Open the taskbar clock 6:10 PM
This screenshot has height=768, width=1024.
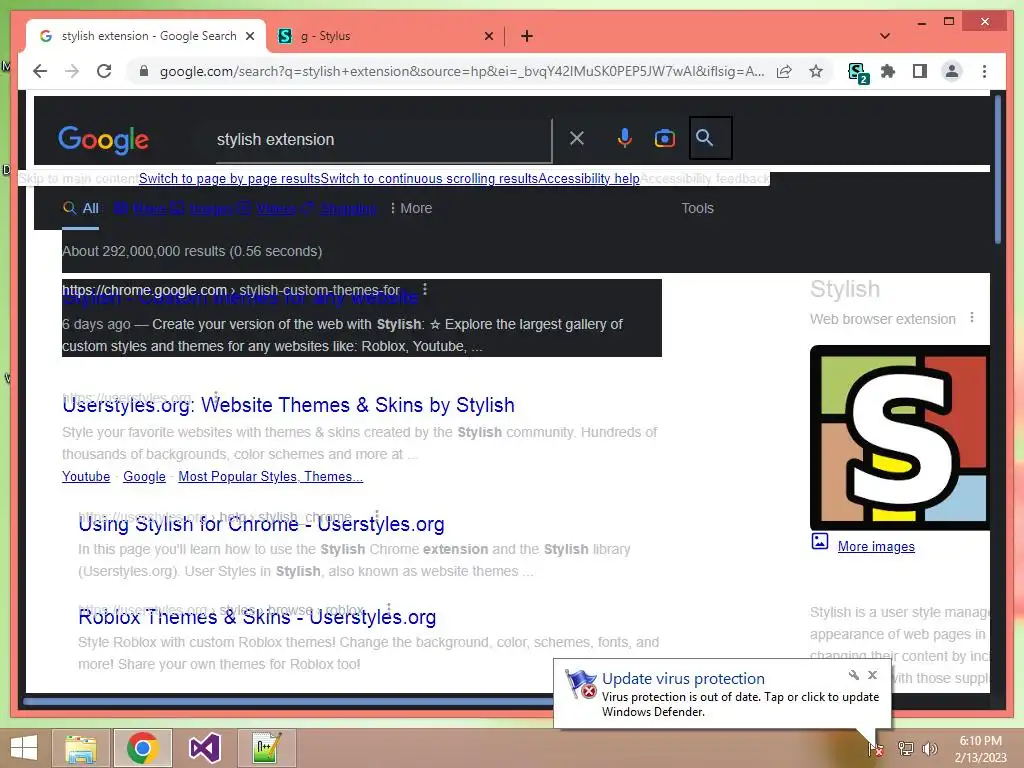tap(980, 748)
